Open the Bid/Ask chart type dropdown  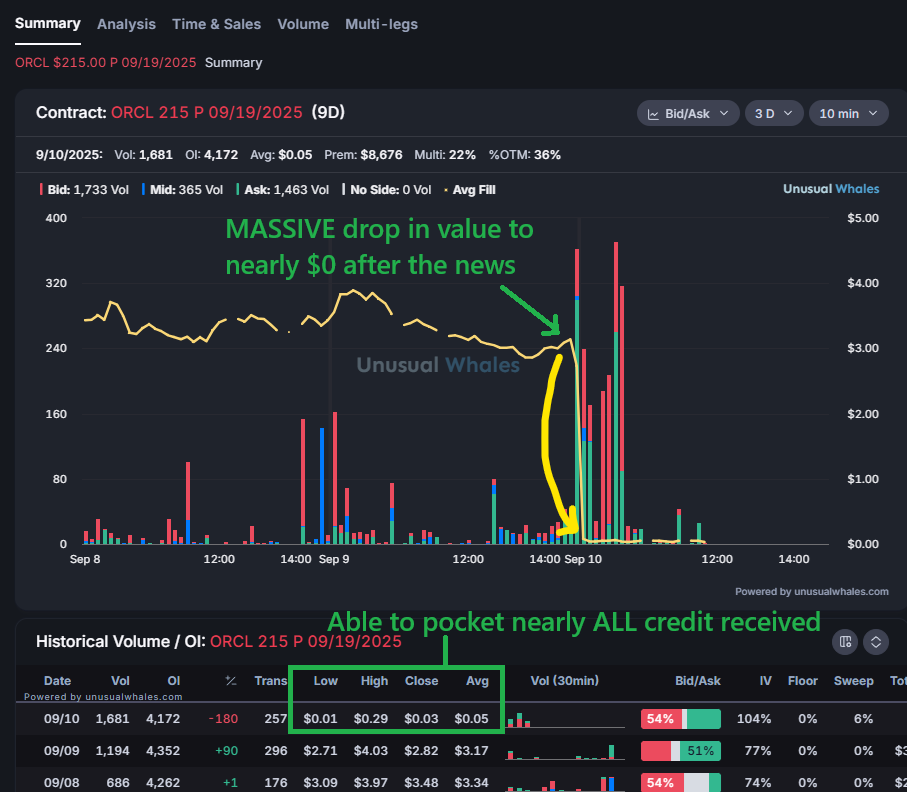pos(688,113)
